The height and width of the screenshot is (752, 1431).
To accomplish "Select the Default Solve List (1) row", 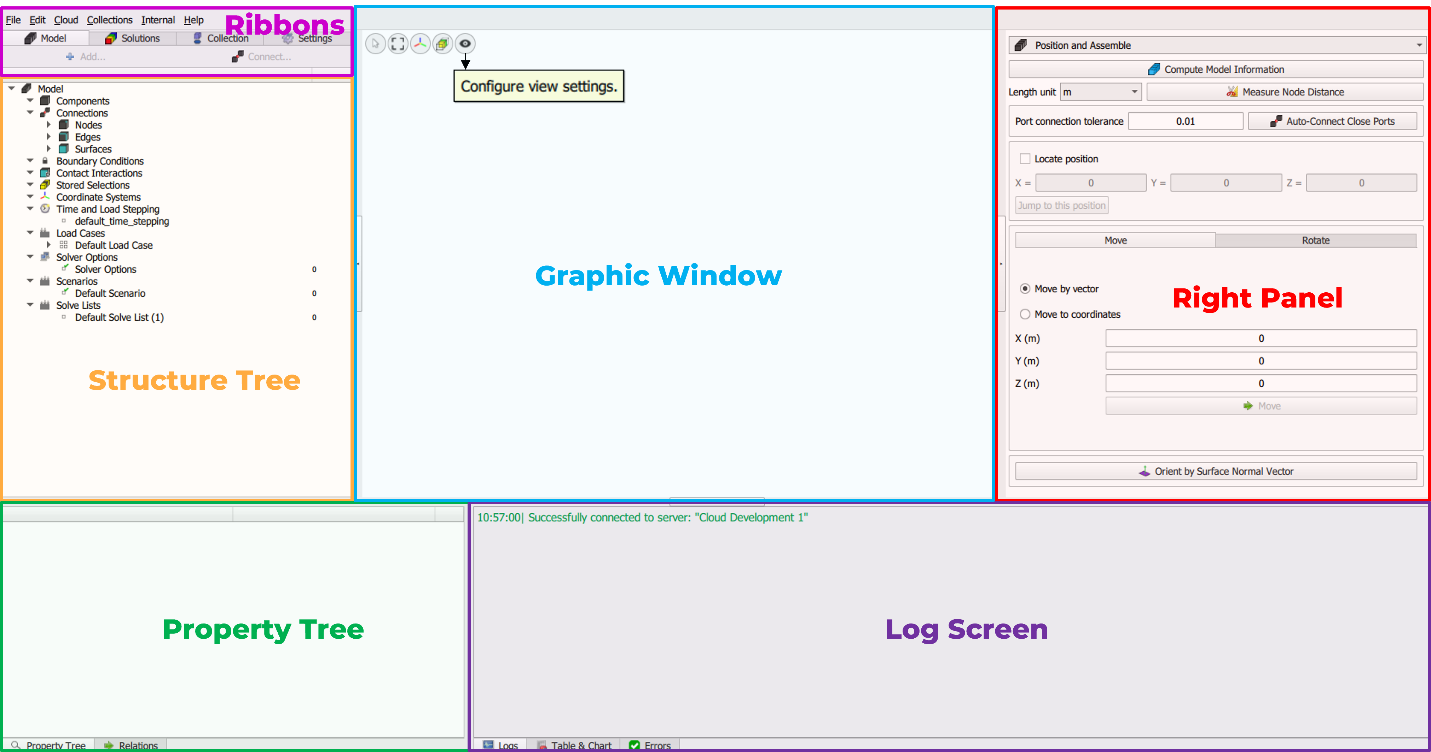I will pos(119,317).
